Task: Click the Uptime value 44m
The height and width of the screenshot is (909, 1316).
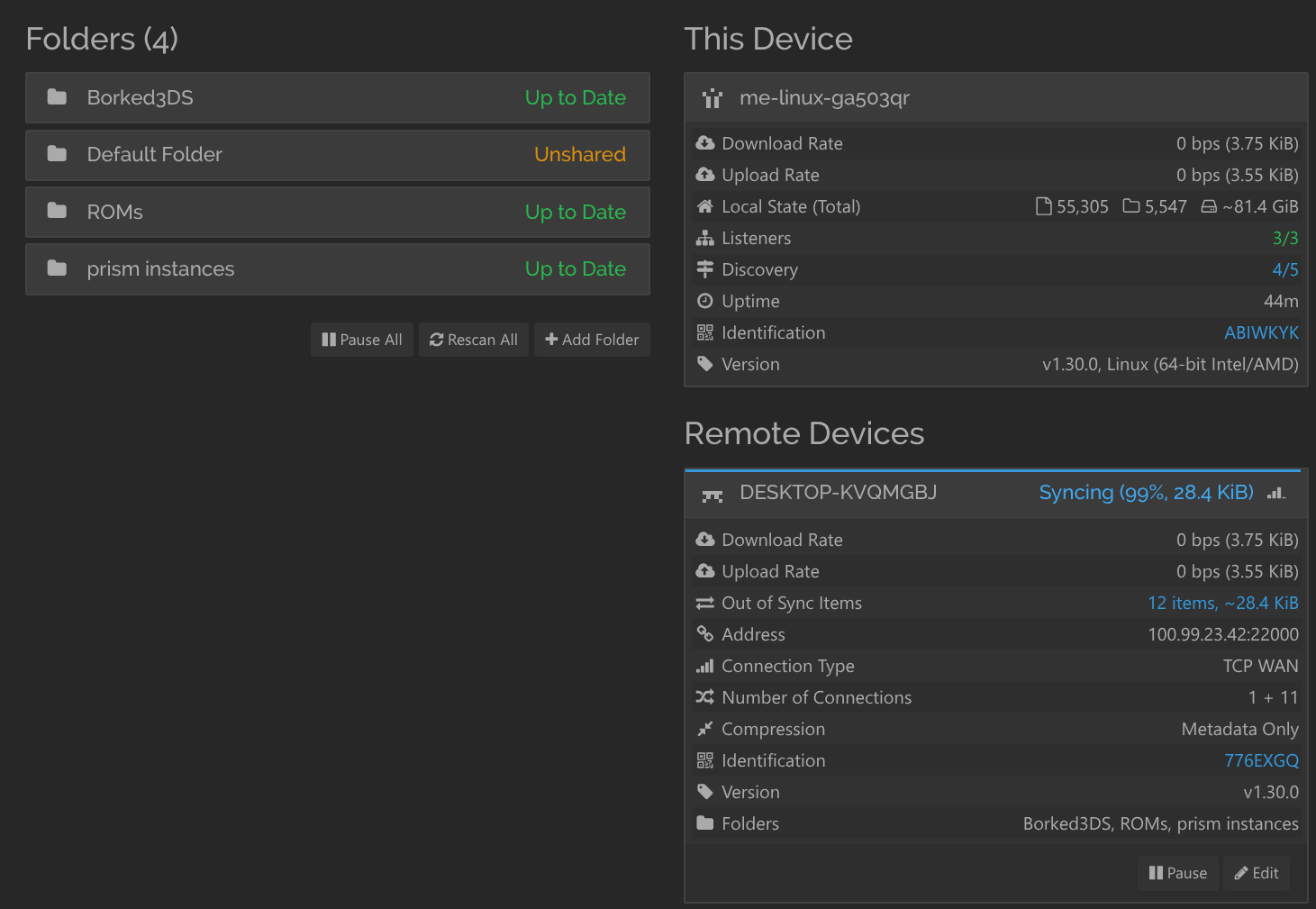Action: pyautogui.click(x=1281, y=301)
